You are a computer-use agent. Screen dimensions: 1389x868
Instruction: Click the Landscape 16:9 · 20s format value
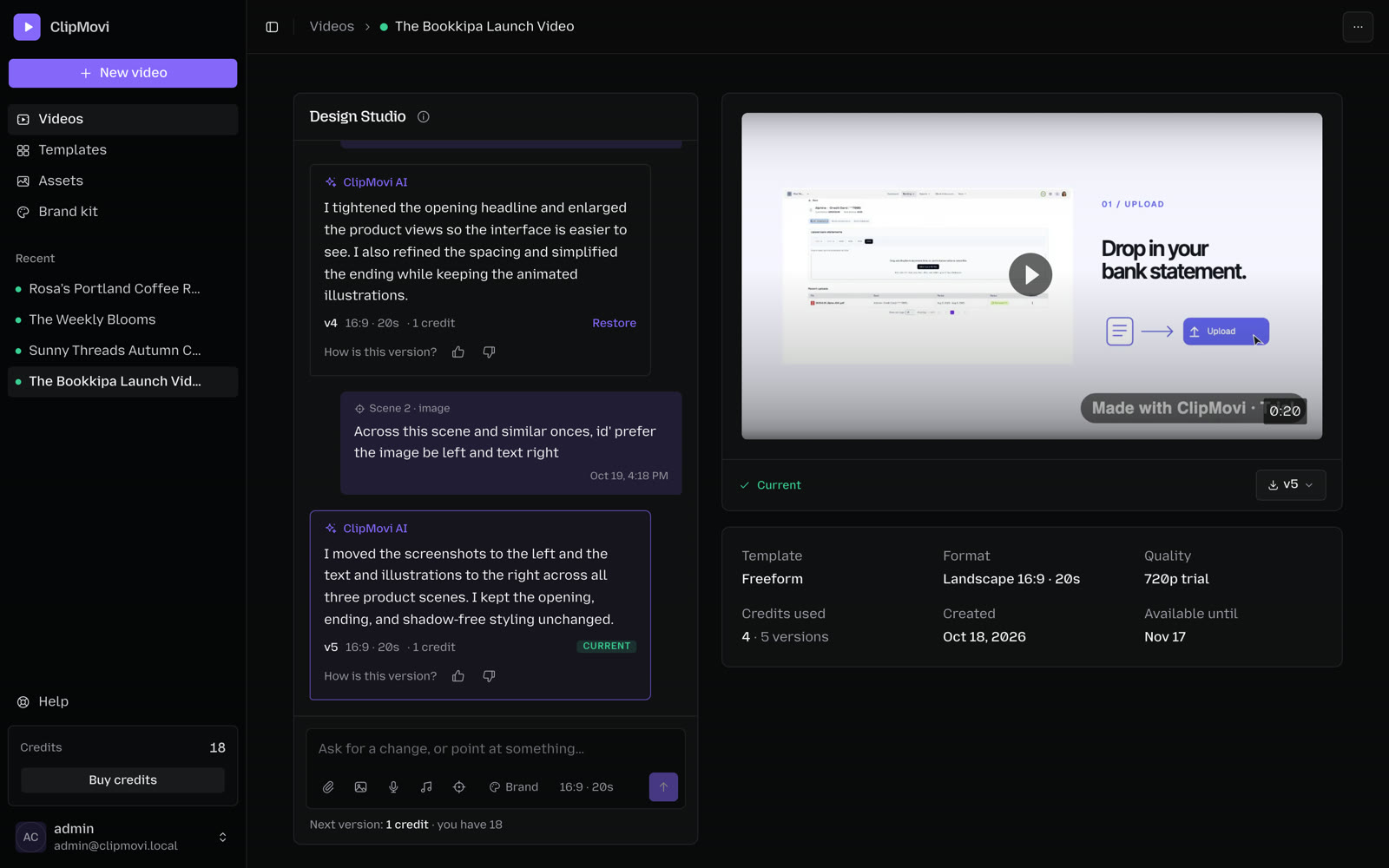pyautogui.click(x=1011, y=579)
